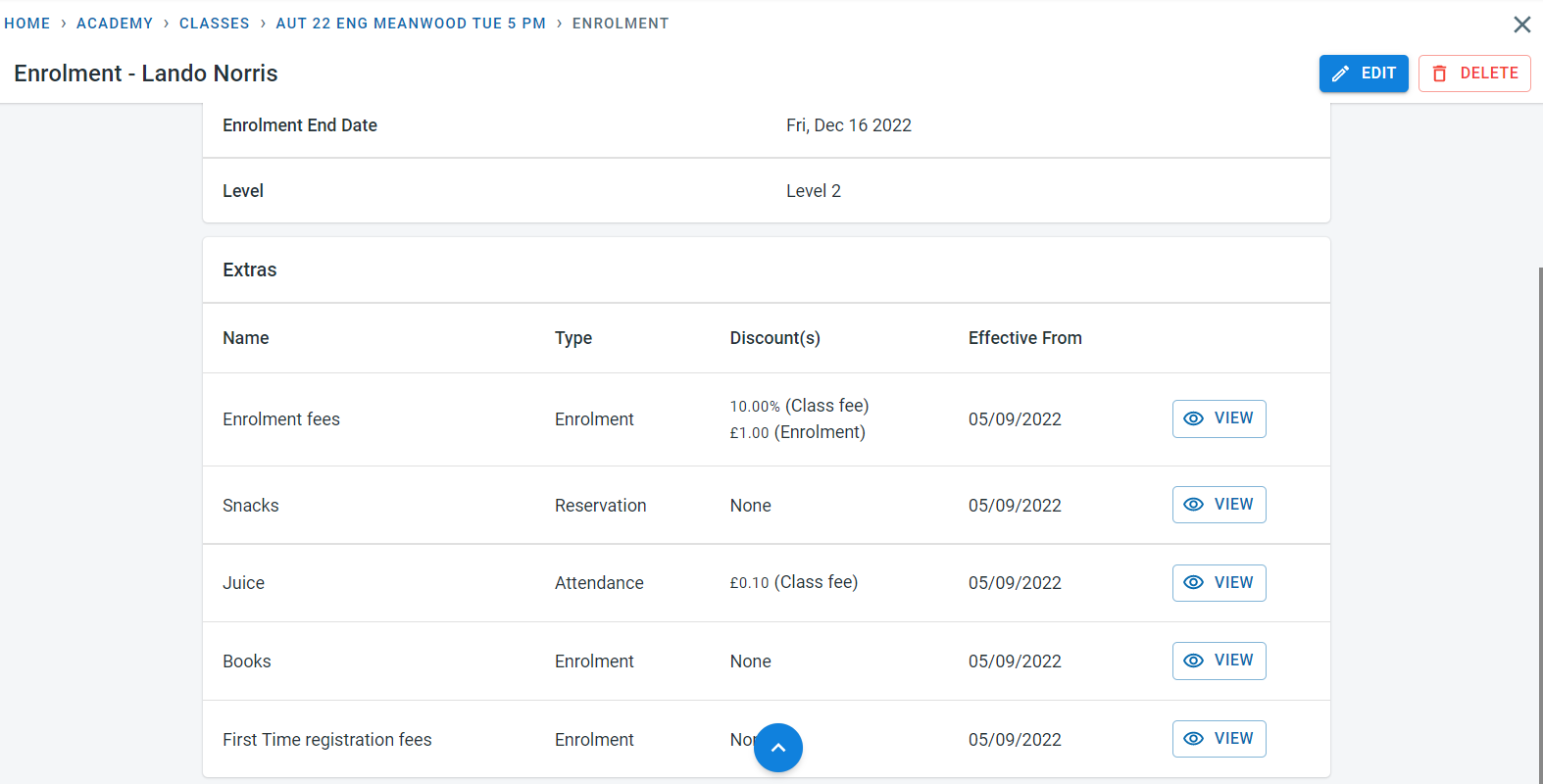The image size is (1543, 784).
Task: Click eye icon in Snacks row
Action: click(x=1193, y=505)
